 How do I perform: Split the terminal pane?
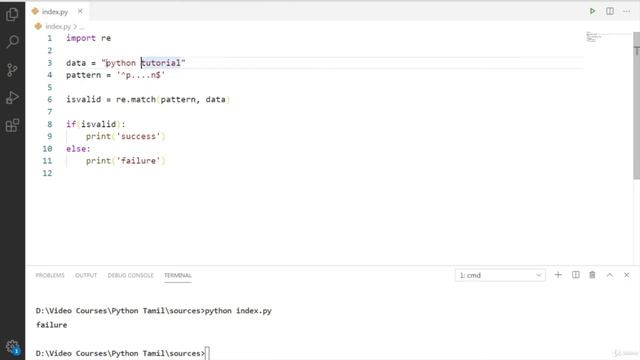tap(576, 275)
